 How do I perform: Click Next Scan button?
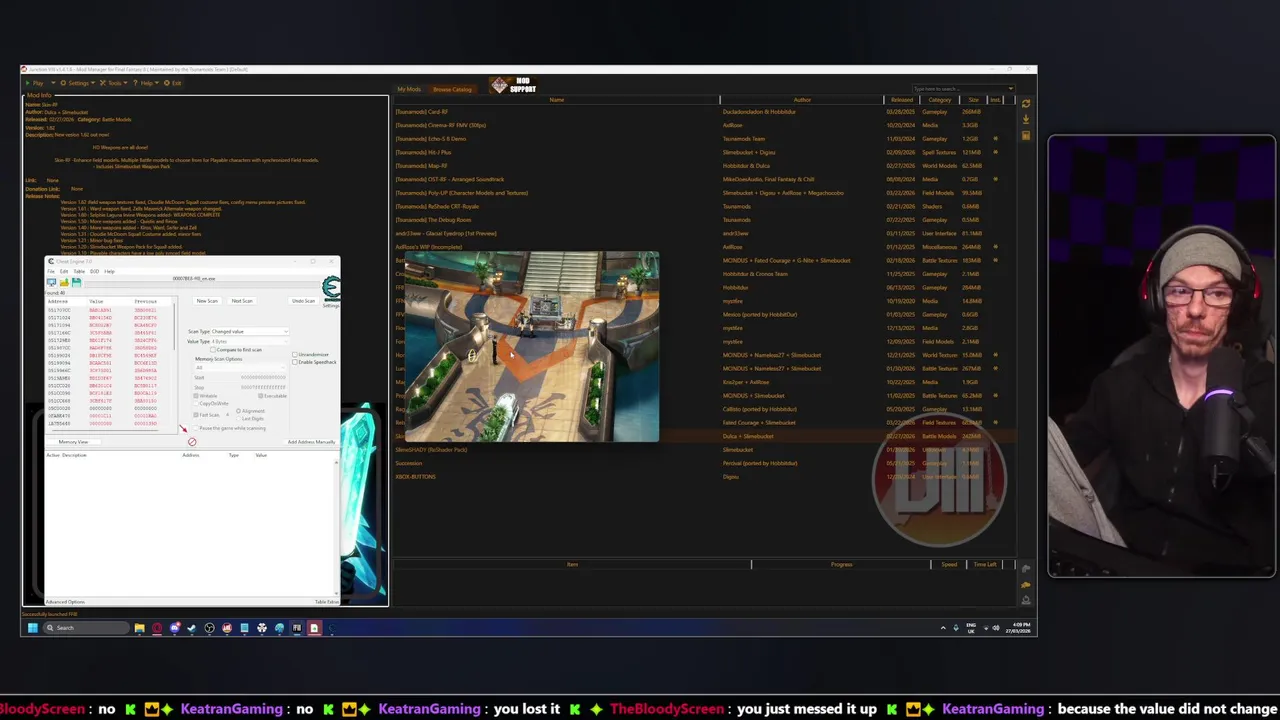[x=242, y=301]
